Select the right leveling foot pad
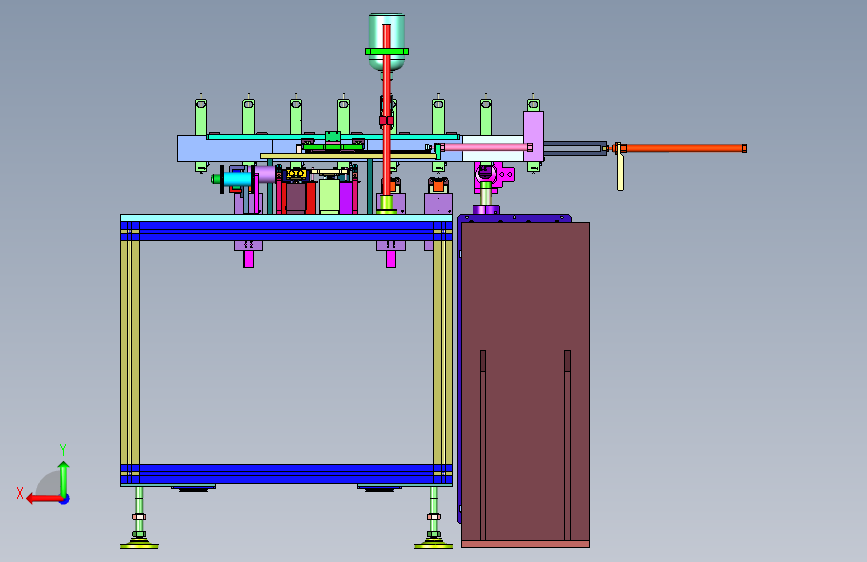 pos(434,546)
